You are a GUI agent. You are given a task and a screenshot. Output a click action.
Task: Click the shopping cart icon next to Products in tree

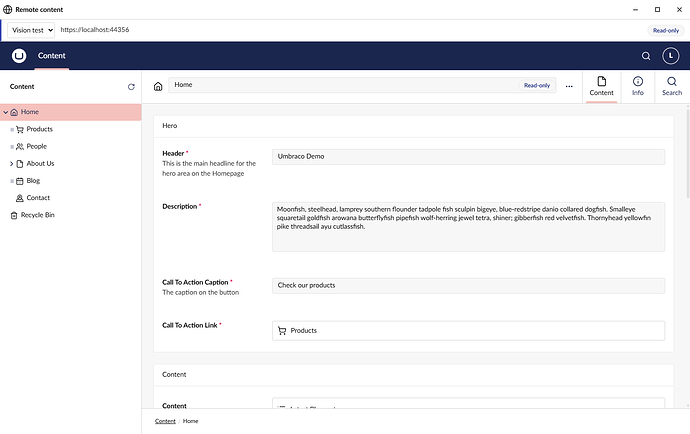tap(20, 129)
